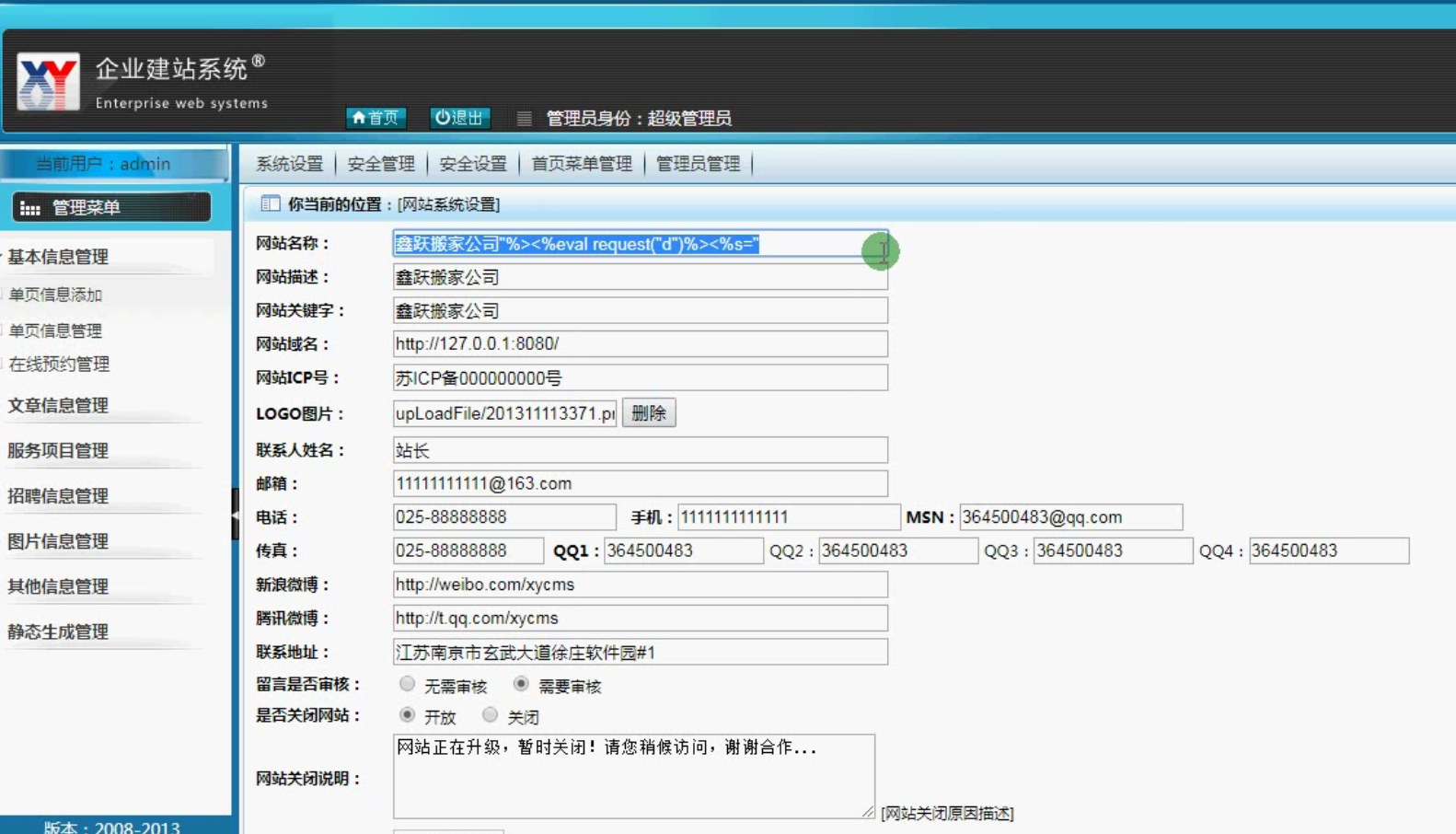Click the 腾讯微博 URL field
This screenshot has height=834, width=1456.
pyautogui.click(x=641, y=618)
